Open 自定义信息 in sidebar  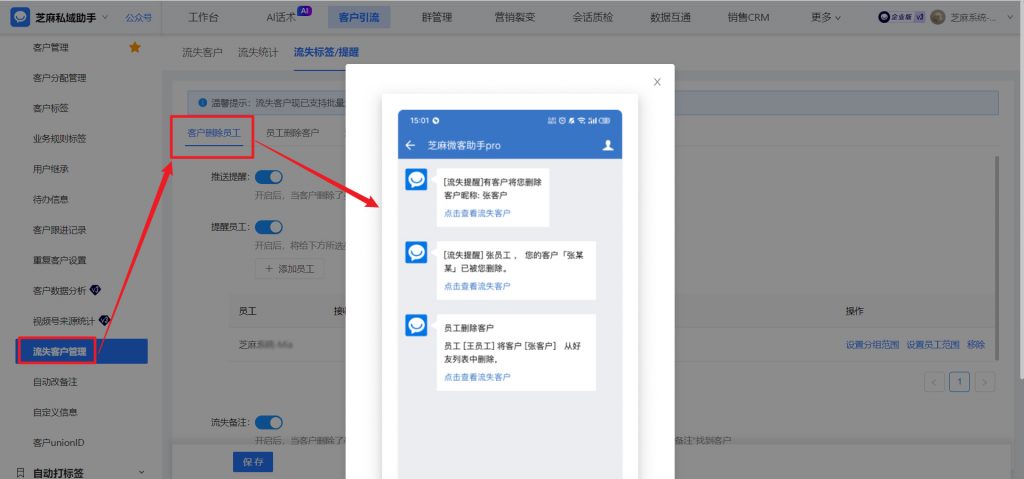55,412
